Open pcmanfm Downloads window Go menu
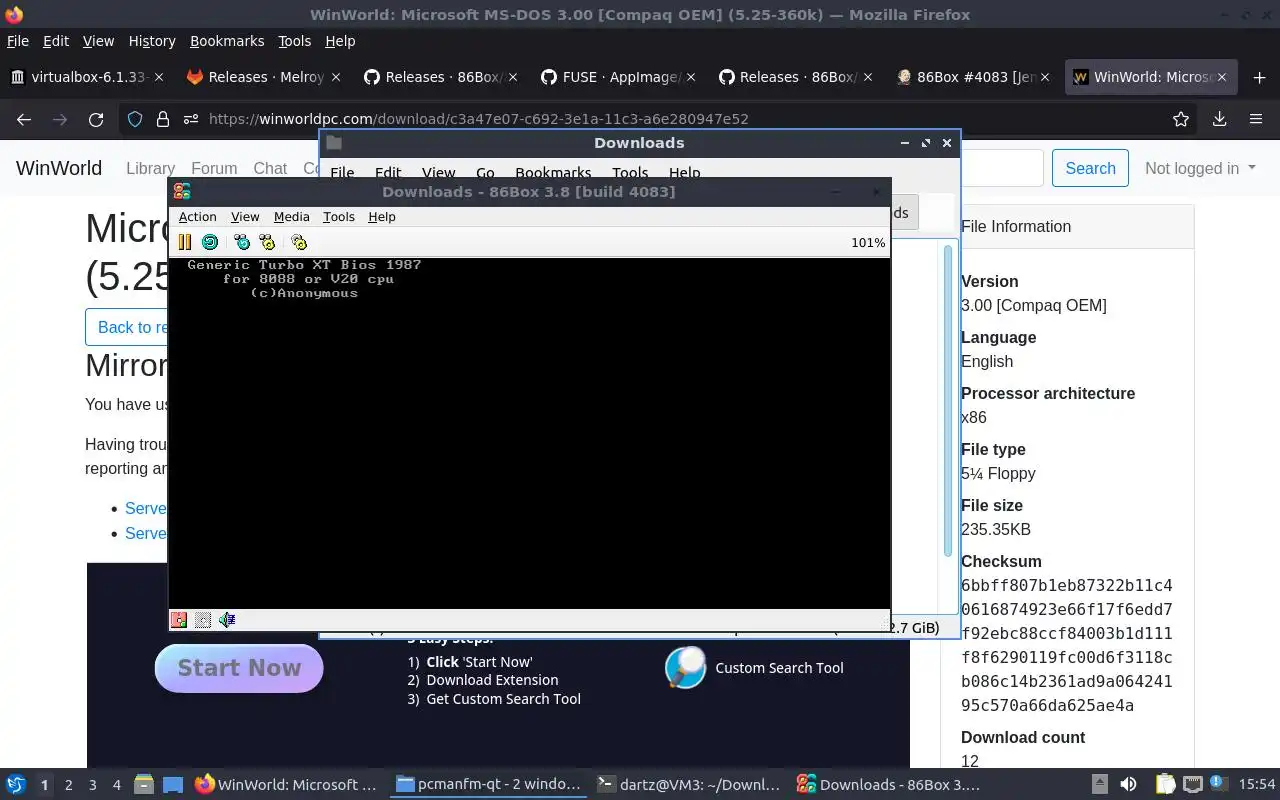Screen dimensions: 1280x800 [x=485, y=173]
